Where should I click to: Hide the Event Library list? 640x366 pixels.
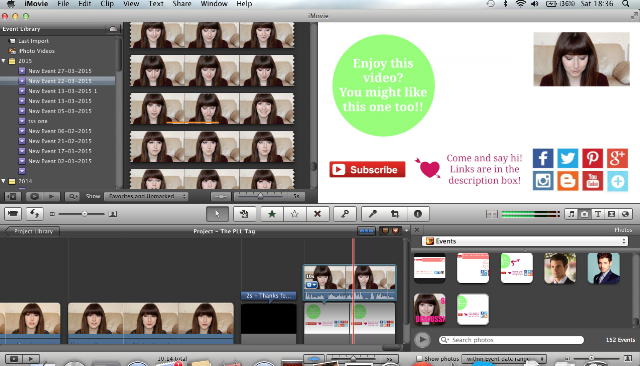13,196
